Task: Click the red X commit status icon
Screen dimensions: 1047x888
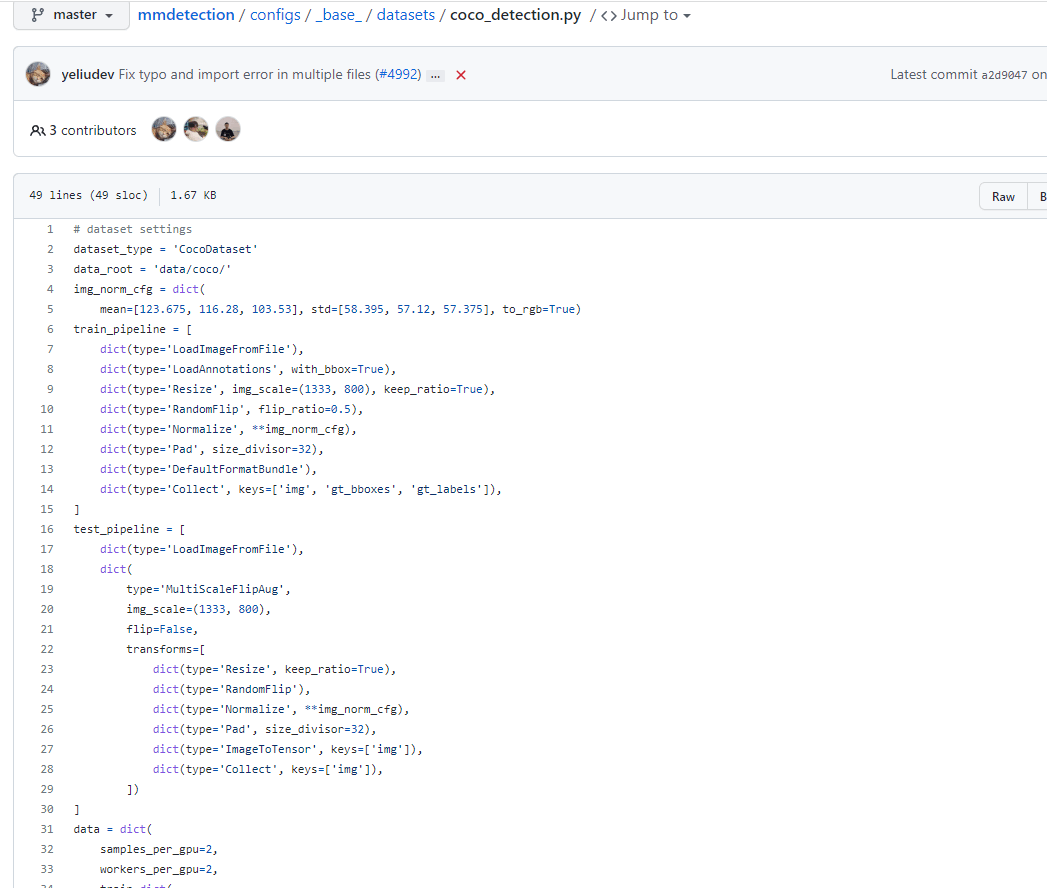Action: point(460,74)
